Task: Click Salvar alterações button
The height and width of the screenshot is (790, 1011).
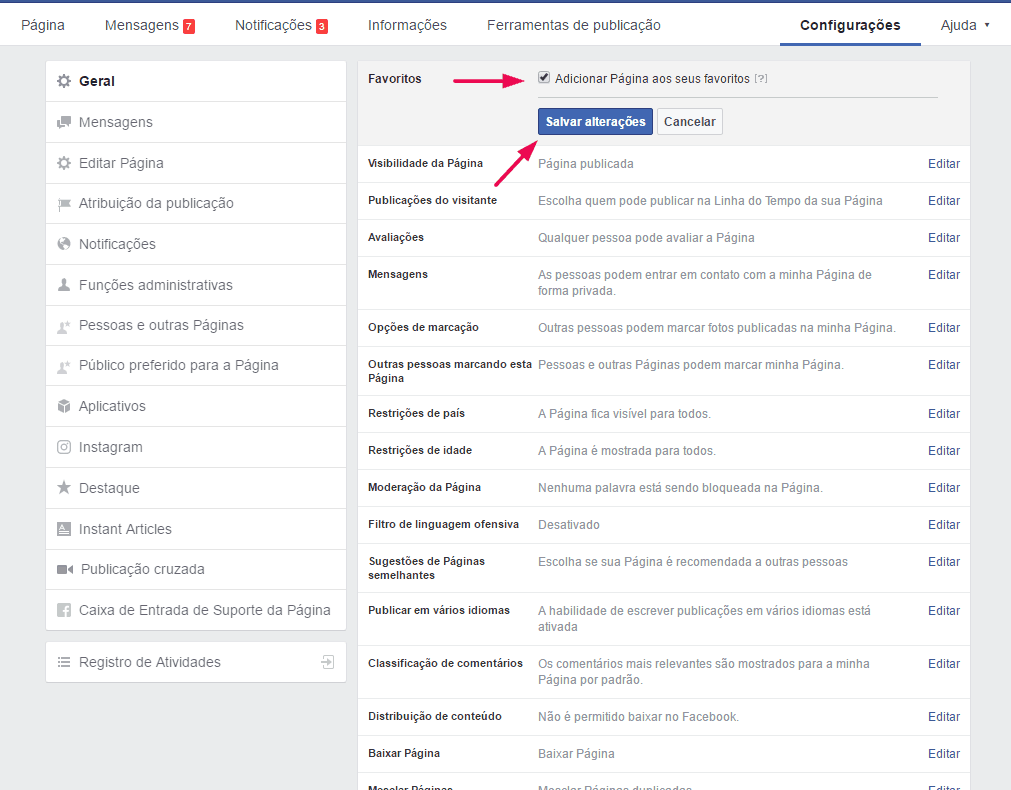Action: (x=595, y=121)
